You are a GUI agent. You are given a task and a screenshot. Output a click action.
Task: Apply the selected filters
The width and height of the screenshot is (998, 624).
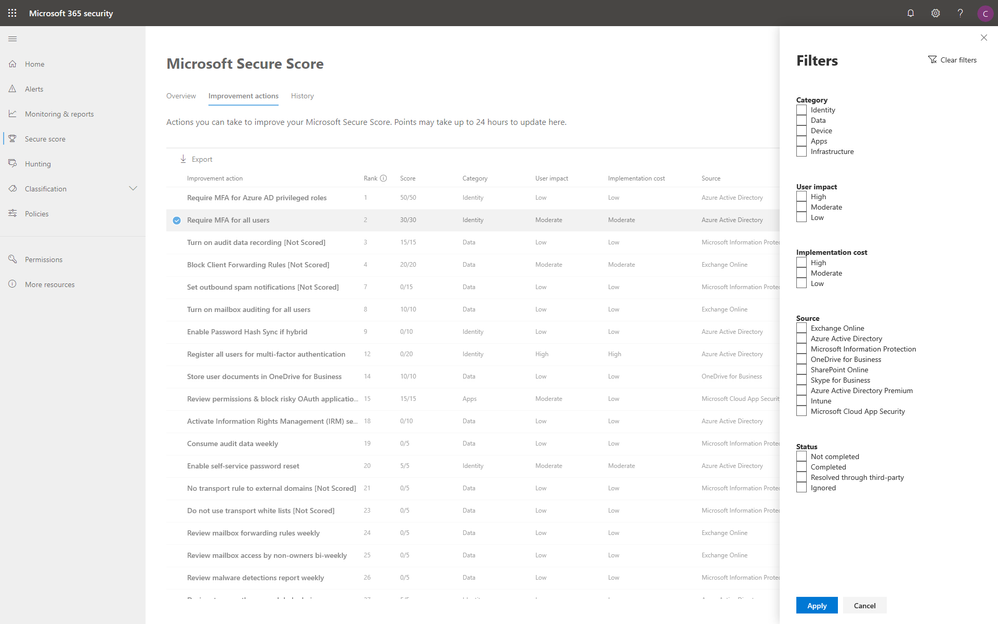(817, 606)
